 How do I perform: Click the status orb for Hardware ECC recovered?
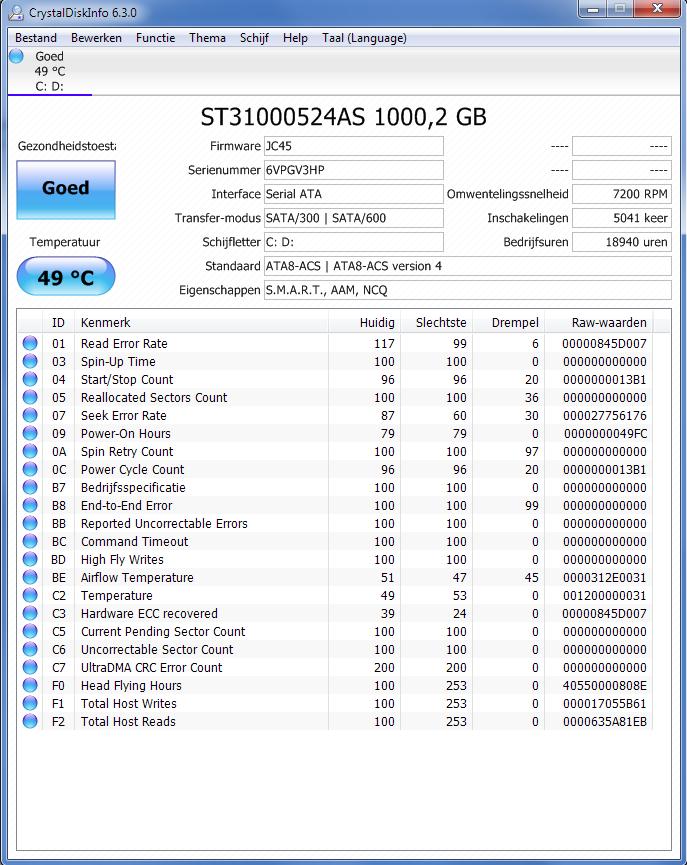pyautogui.click(x=30, y=613)
